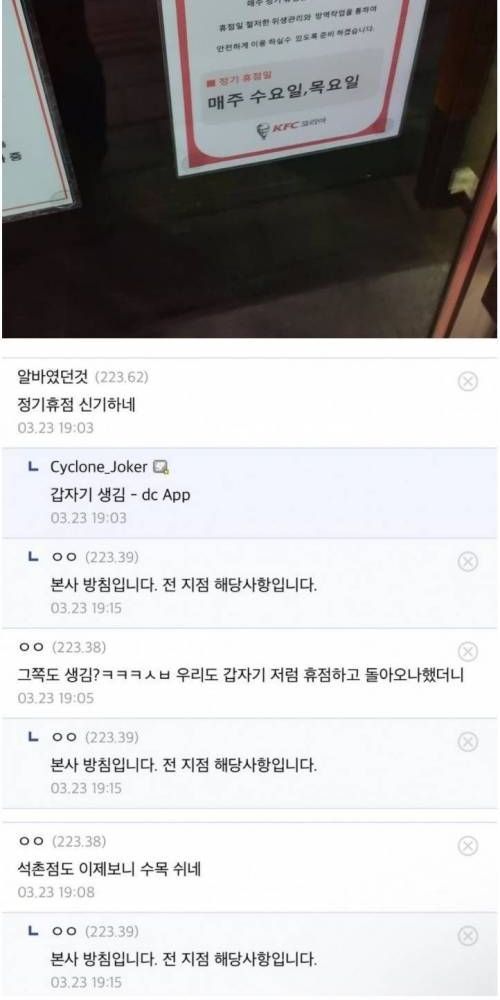The height and width of the screenshot is (1000, 500).
Task: Delete the 알바였던것 comment with the X icon
Action: point(468,381)
